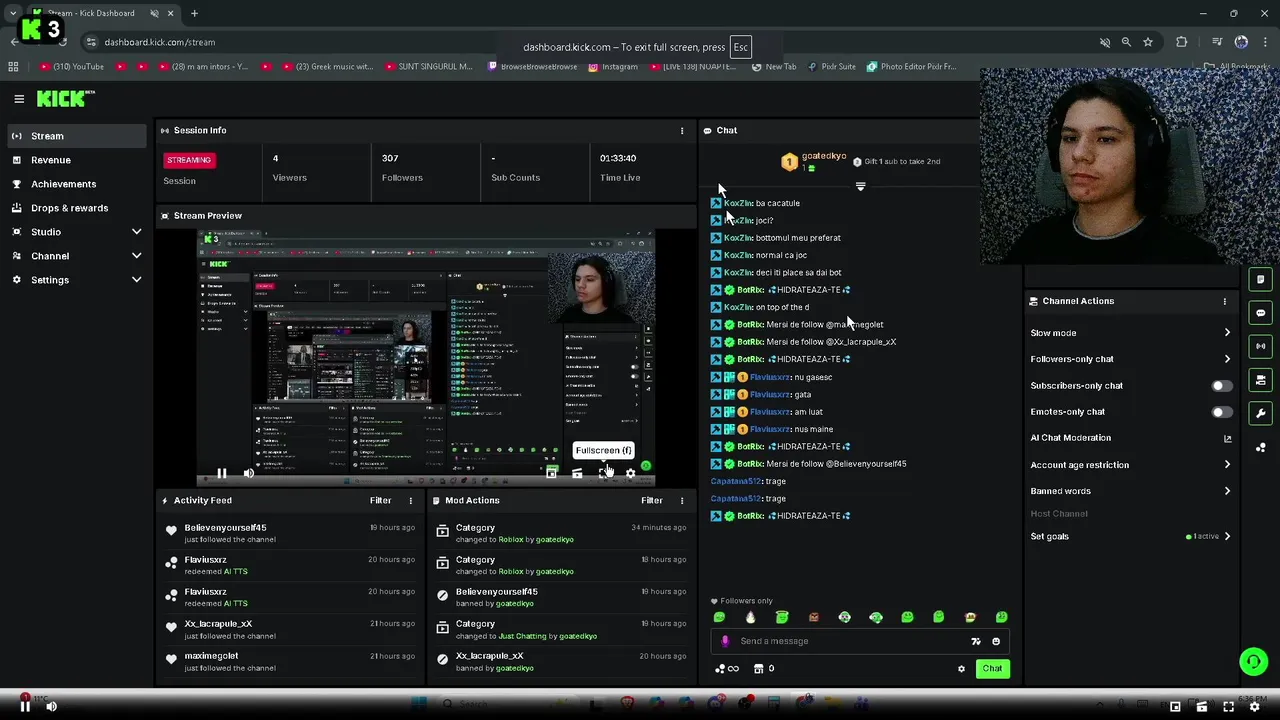This screenshot has height=720, width=1280.
Task: Go to Revenue in the sidebar
Action: coord(75,160)
